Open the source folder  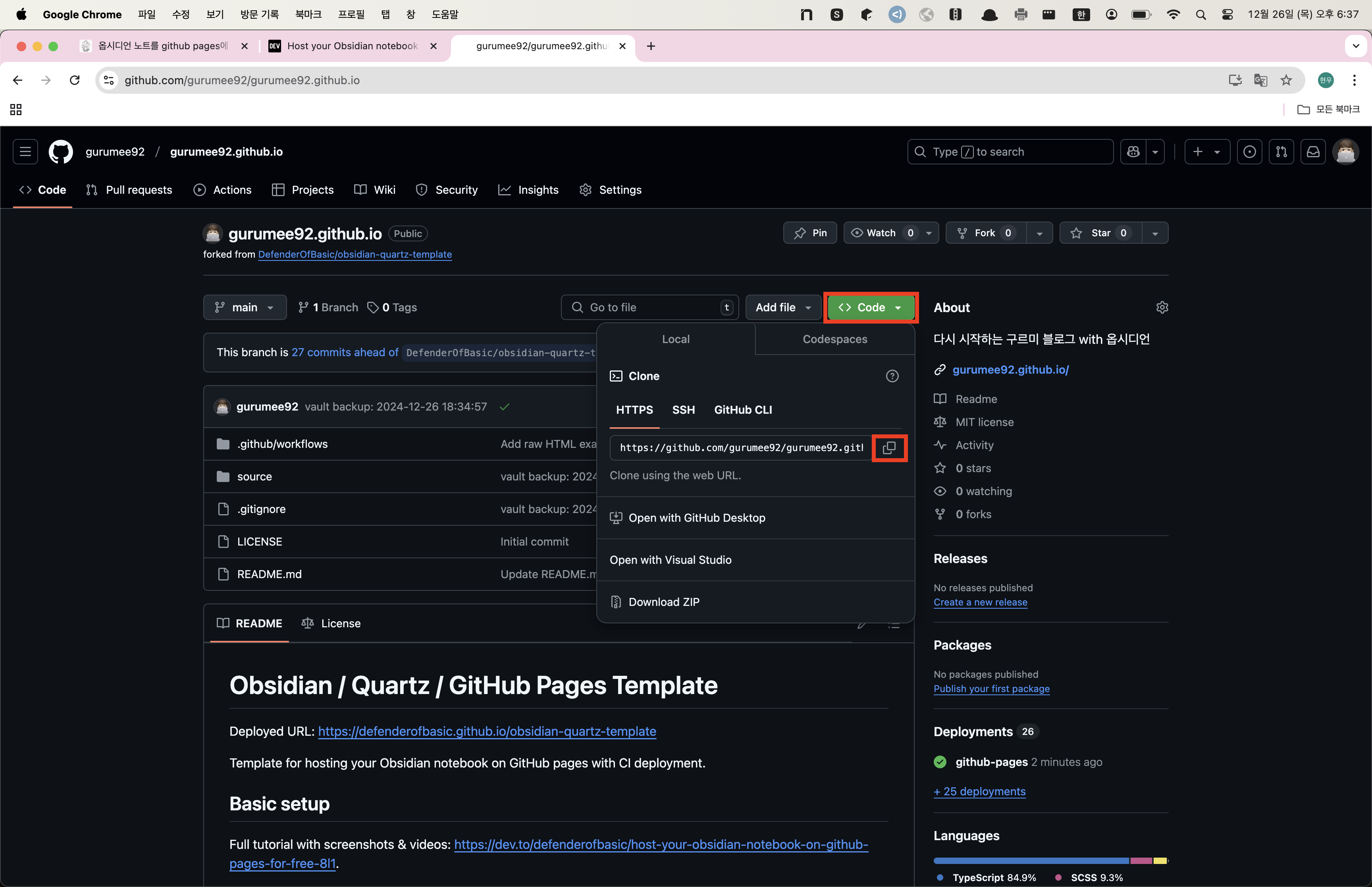click(x=254, y=477)
